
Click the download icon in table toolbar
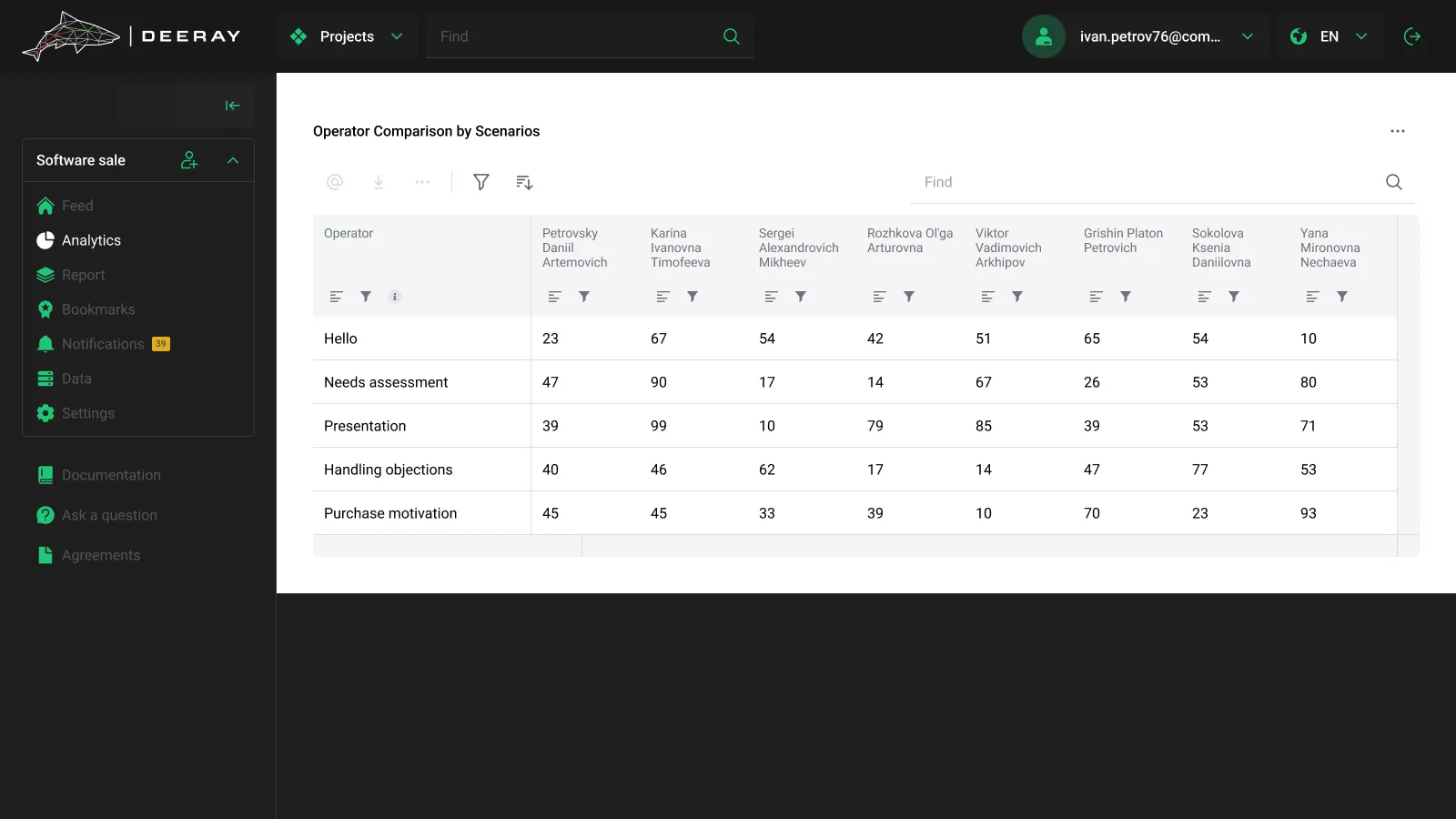[379, 182]
